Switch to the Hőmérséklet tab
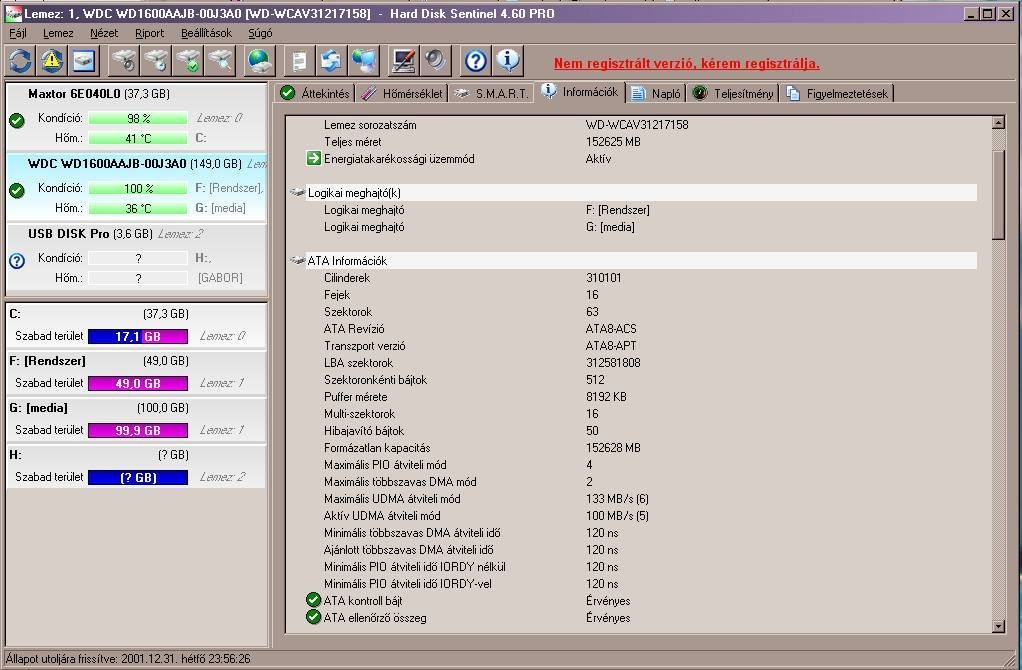 click(400, 93)
